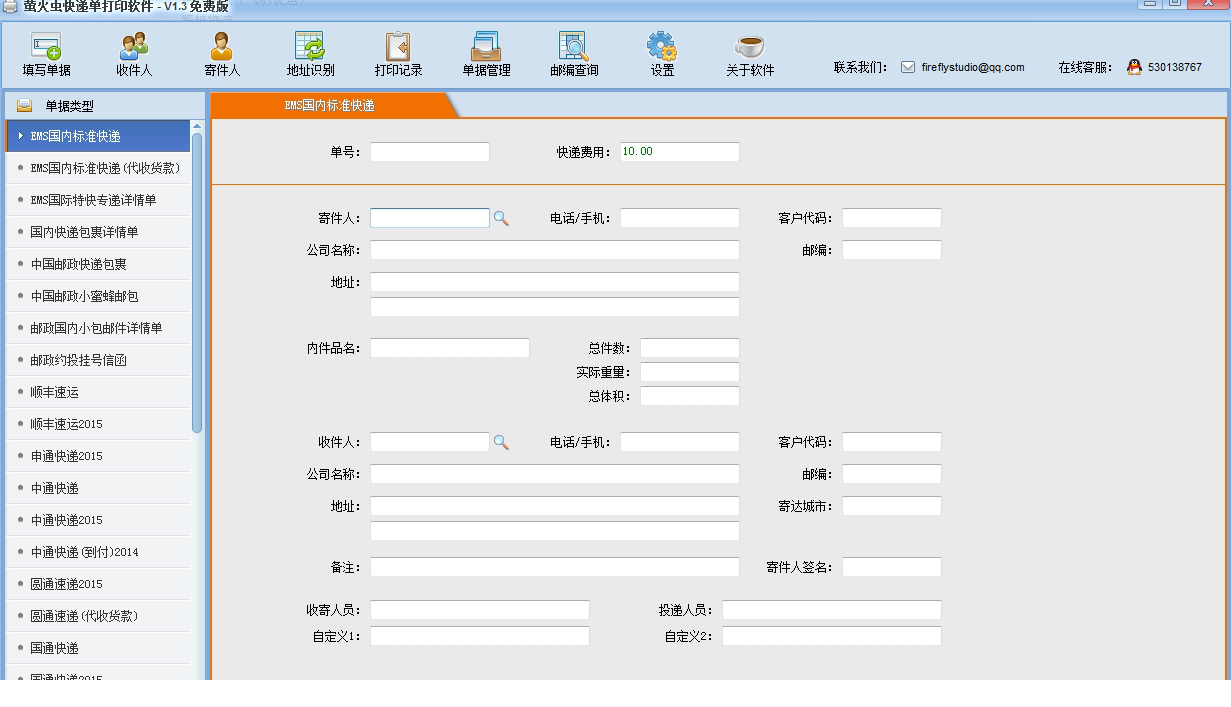Open the 关于软件 about icon
The image size is (1231, 707).
tap(750, 55)
